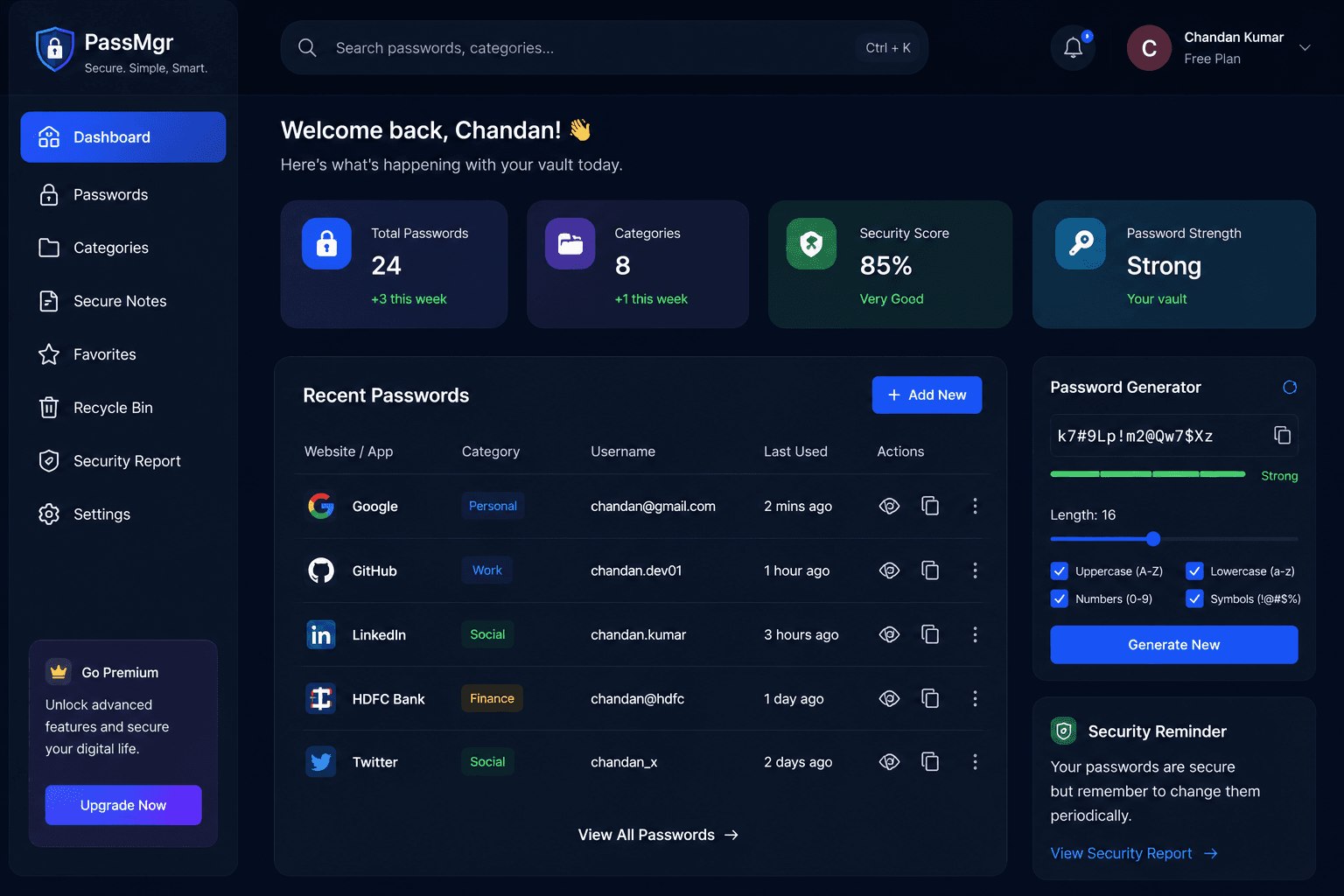
Task: Click the Total Passwords lock icon
Action: 326,243
